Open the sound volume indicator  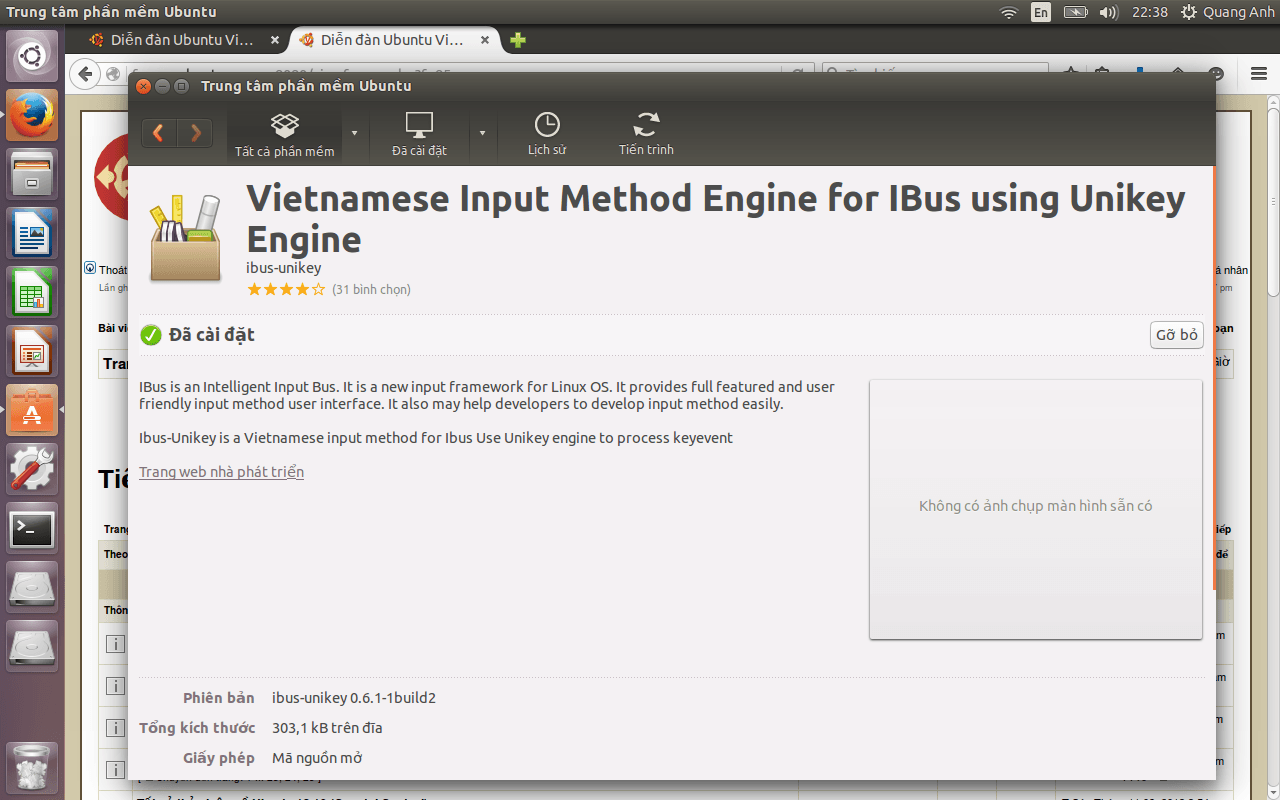pos(1108,12)
